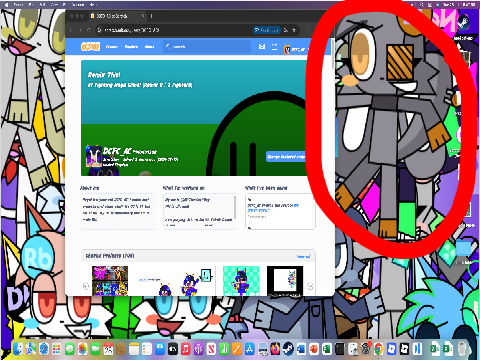Open the Scratch messages envelope icon
Image resolution: width=480 pixels, height=360 pixels.
click(262, 47)
